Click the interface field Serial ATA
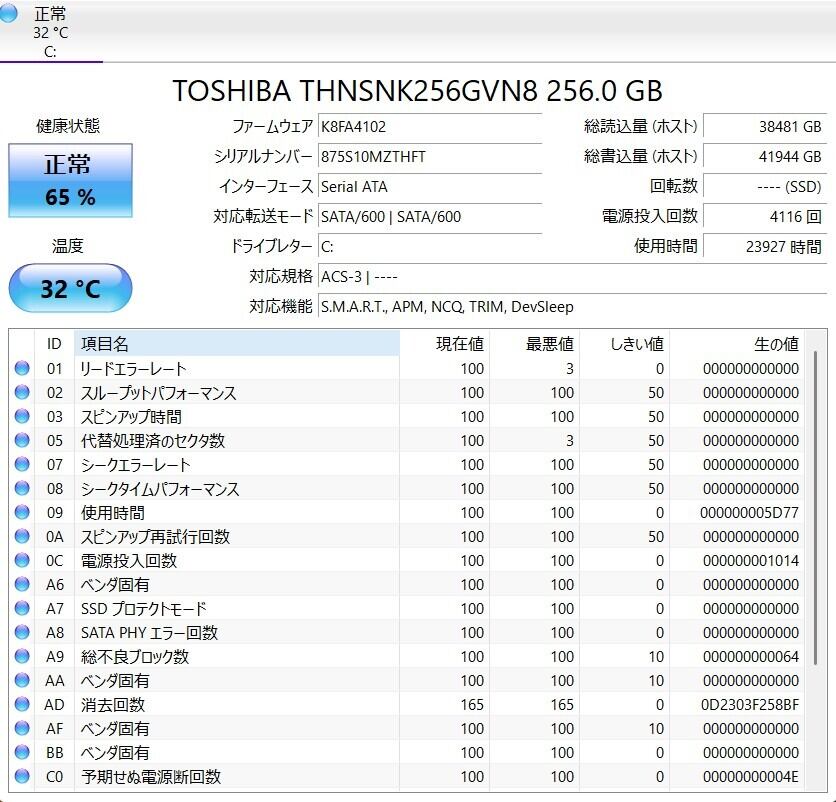Image resolution: width=836 pixels, height=802 pixels. click(430, 187)
